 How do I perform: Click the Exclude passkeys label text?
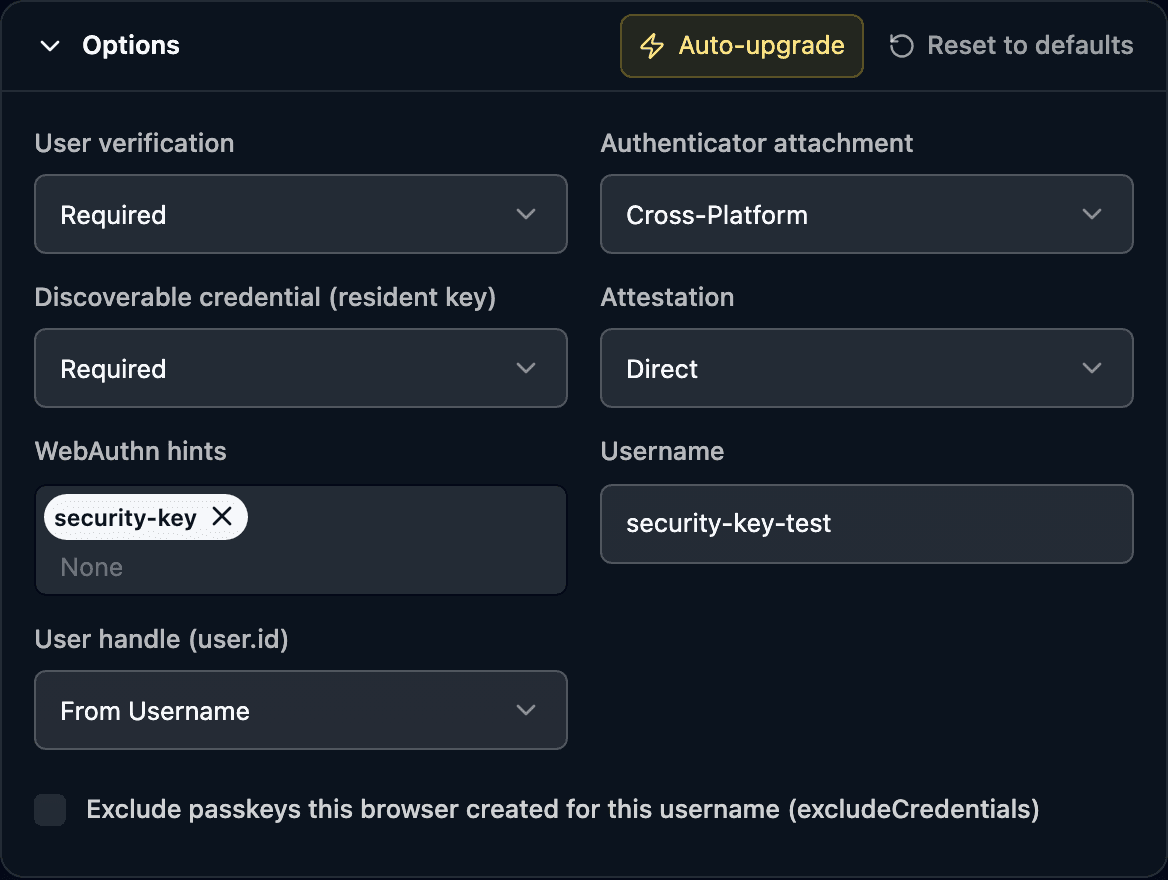[562, 810]
